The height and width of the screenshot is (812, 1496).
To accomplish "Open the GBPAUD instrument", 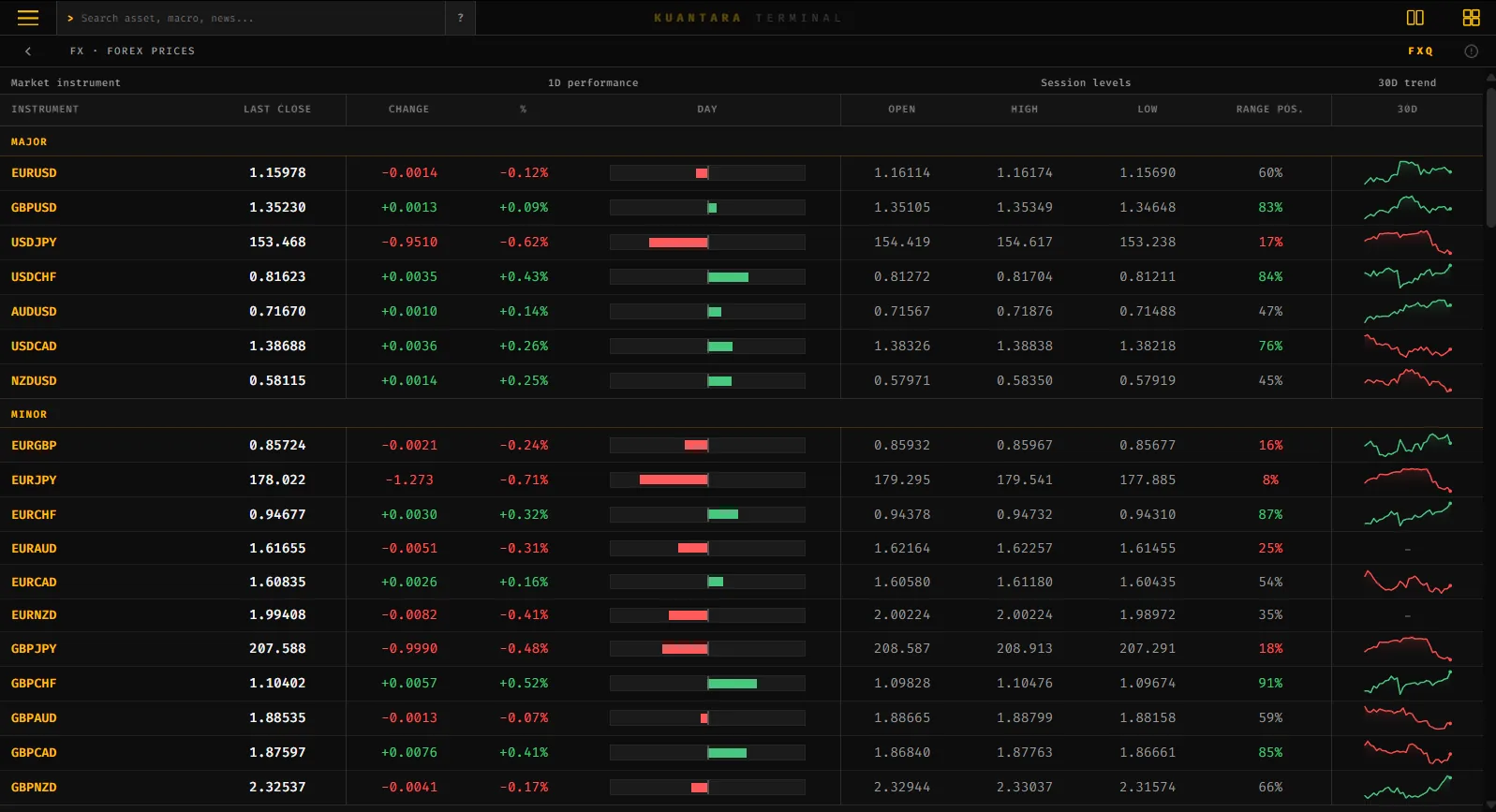I will pyautogui.click(x=34, y=718).
